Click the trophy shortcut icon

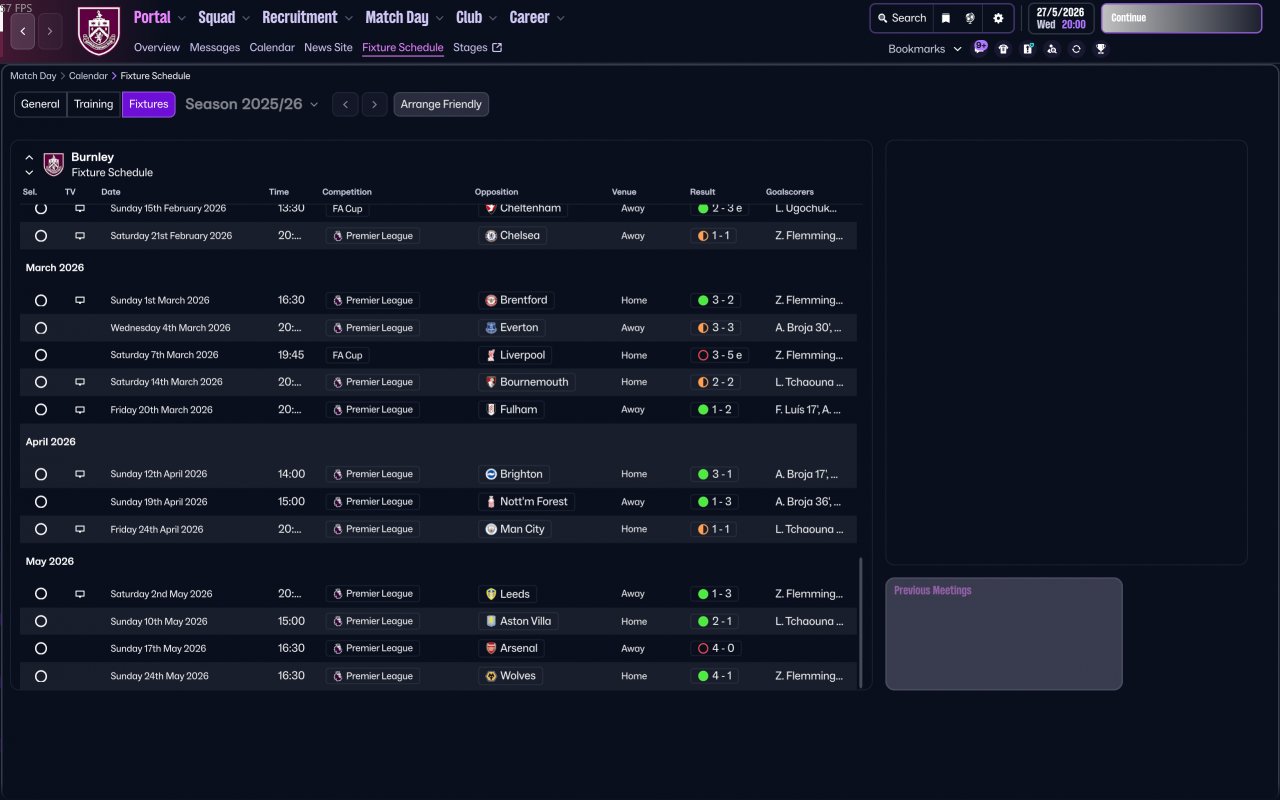tap(1100, 49)
